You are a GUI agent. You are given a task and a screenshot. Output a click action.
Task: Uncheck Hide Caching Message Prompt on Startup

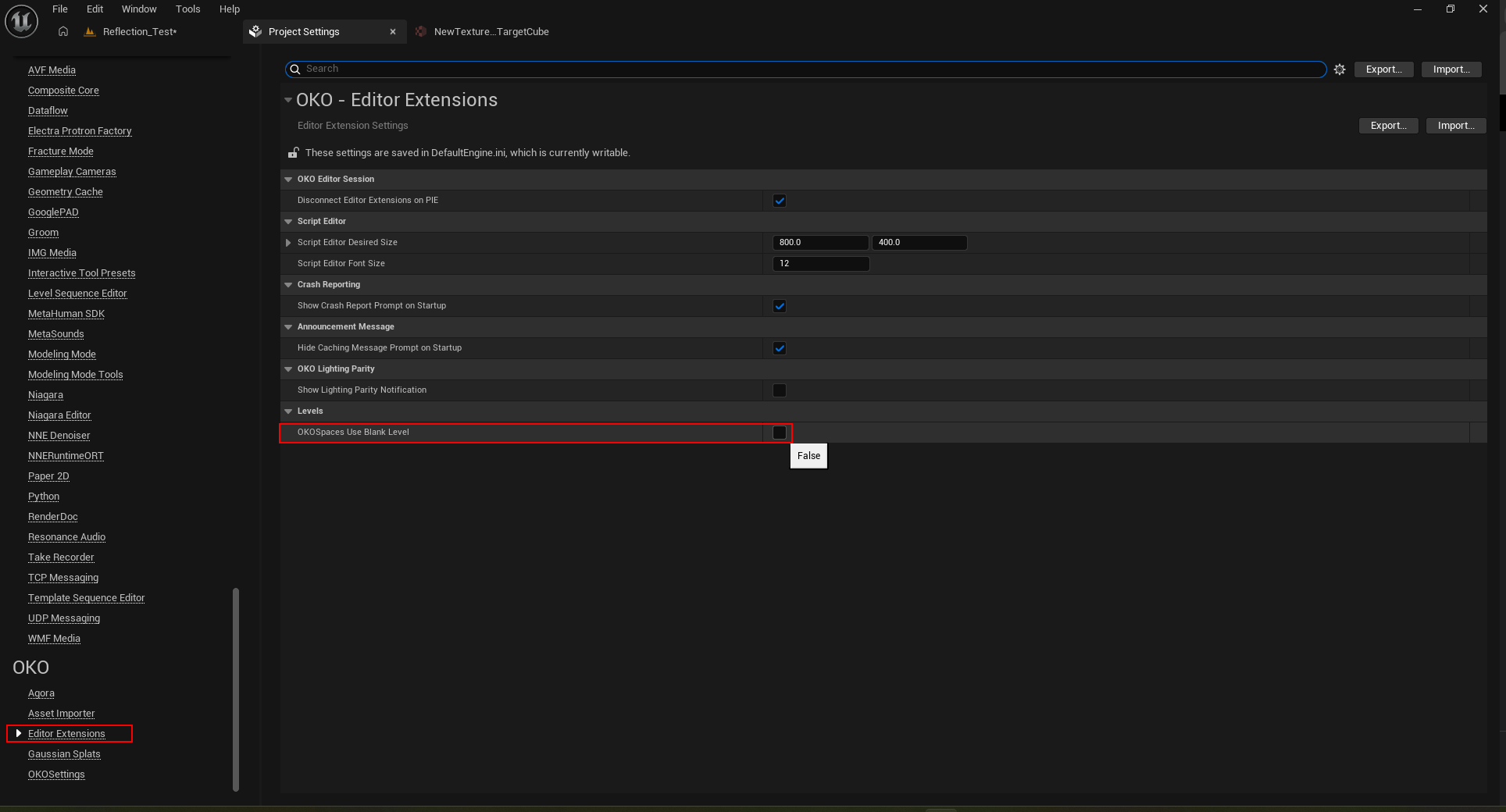pos(780,348)
